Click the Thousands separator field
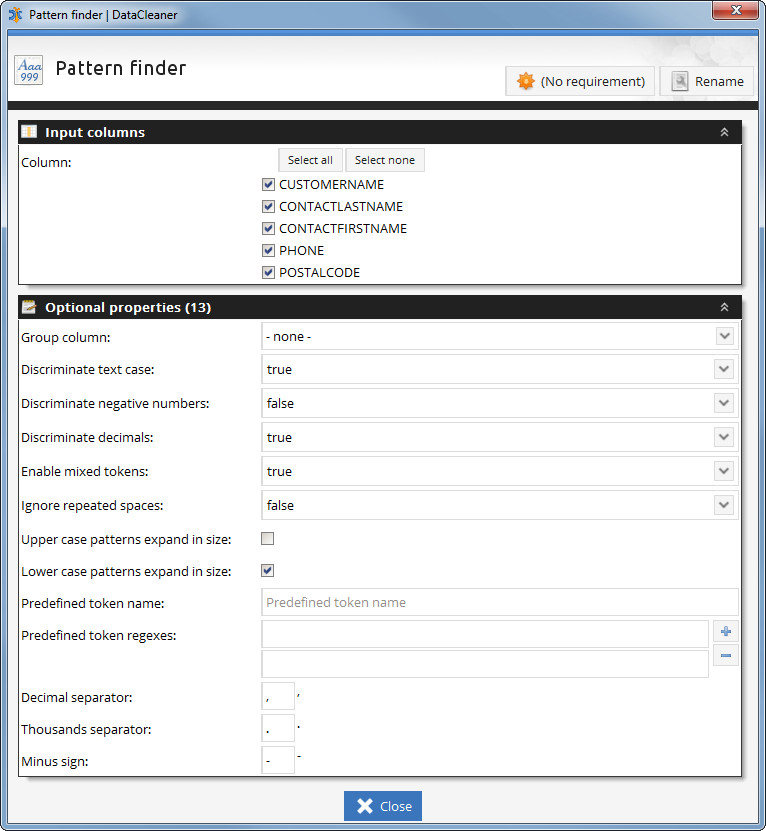This screenshot has height=831, width=766. pos(278,728)
